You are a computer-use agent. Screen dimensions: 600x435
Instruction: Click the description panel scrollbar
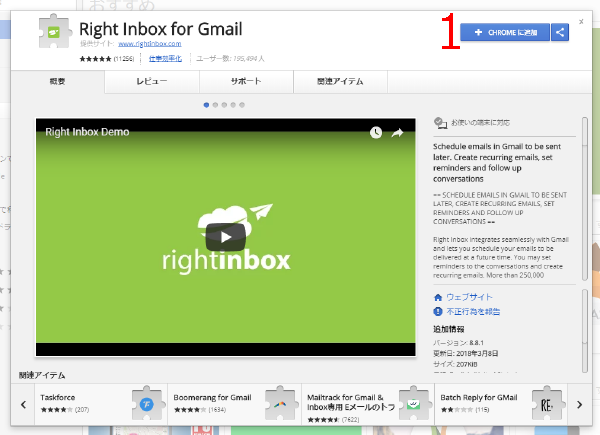pos(584,199)
